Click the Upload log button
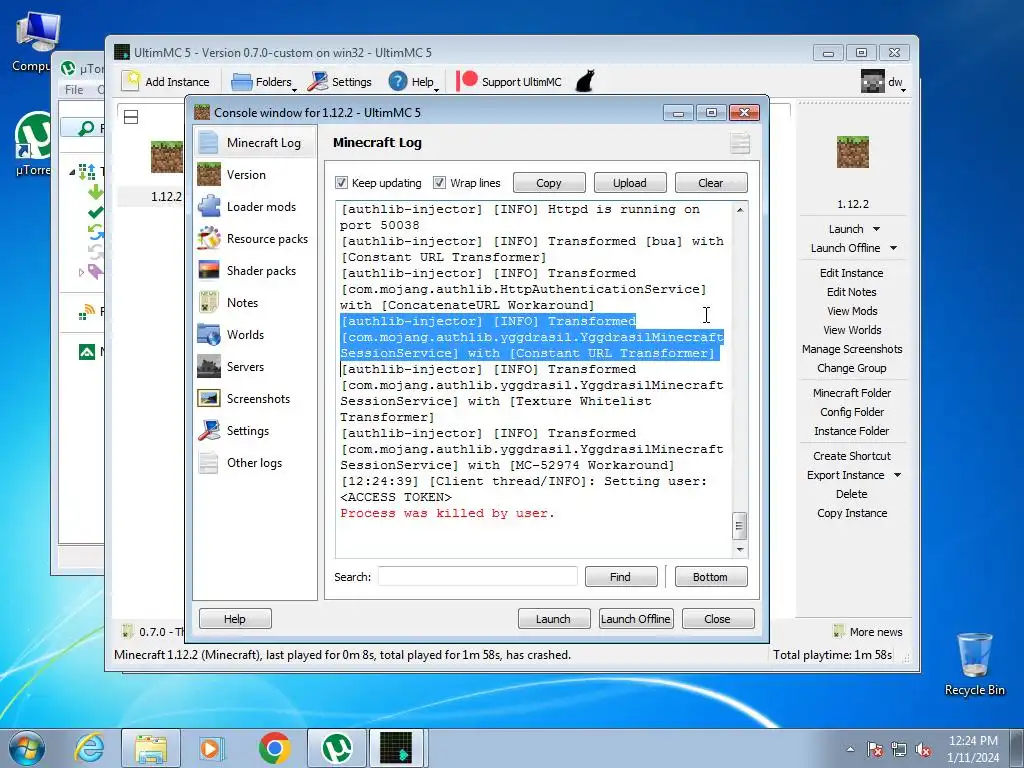This screenshot has width=1024, height=768. pyautogui.click(x=630, y=183)
